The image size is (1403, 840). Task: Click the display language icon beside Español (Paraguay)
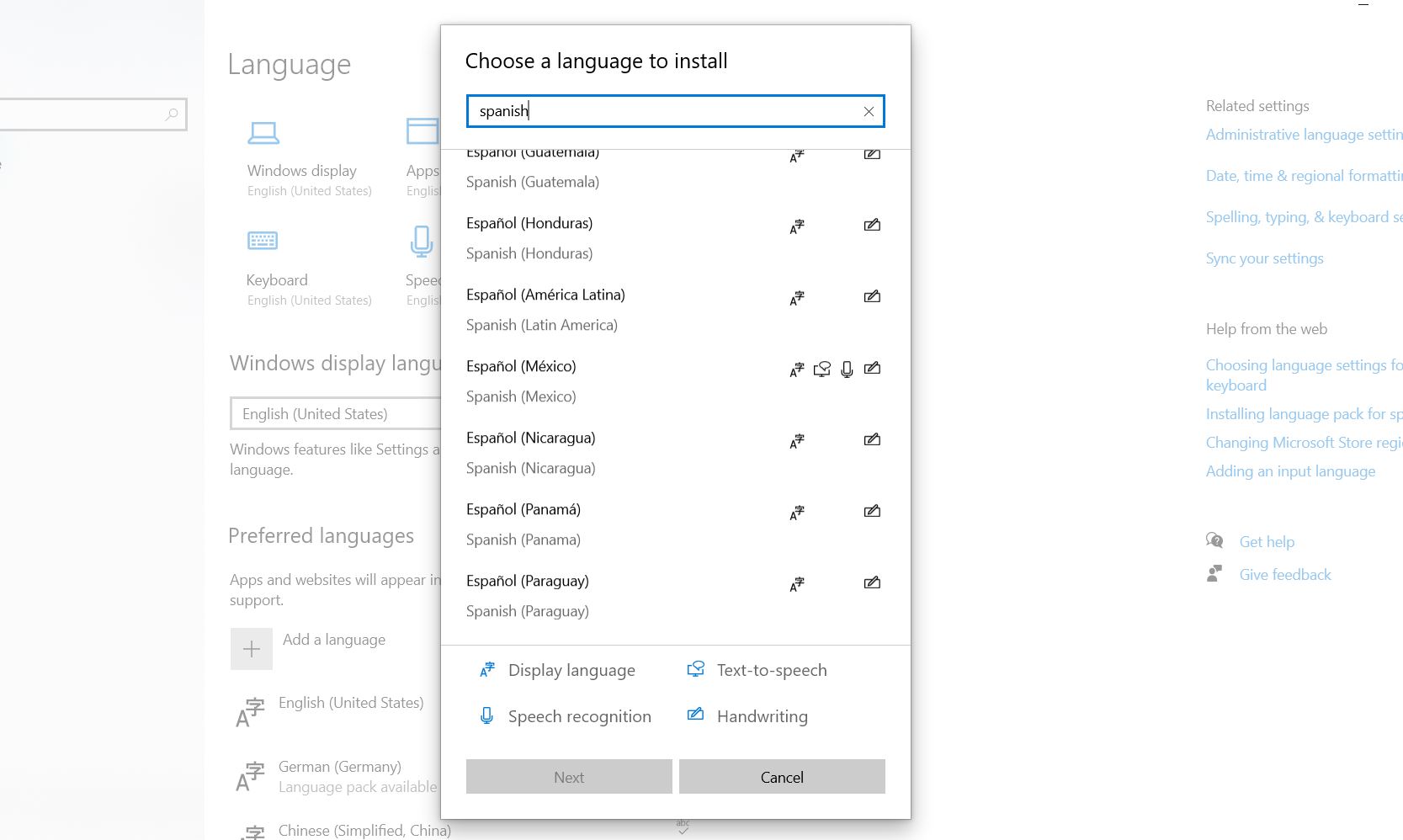[x=795, y=583]
